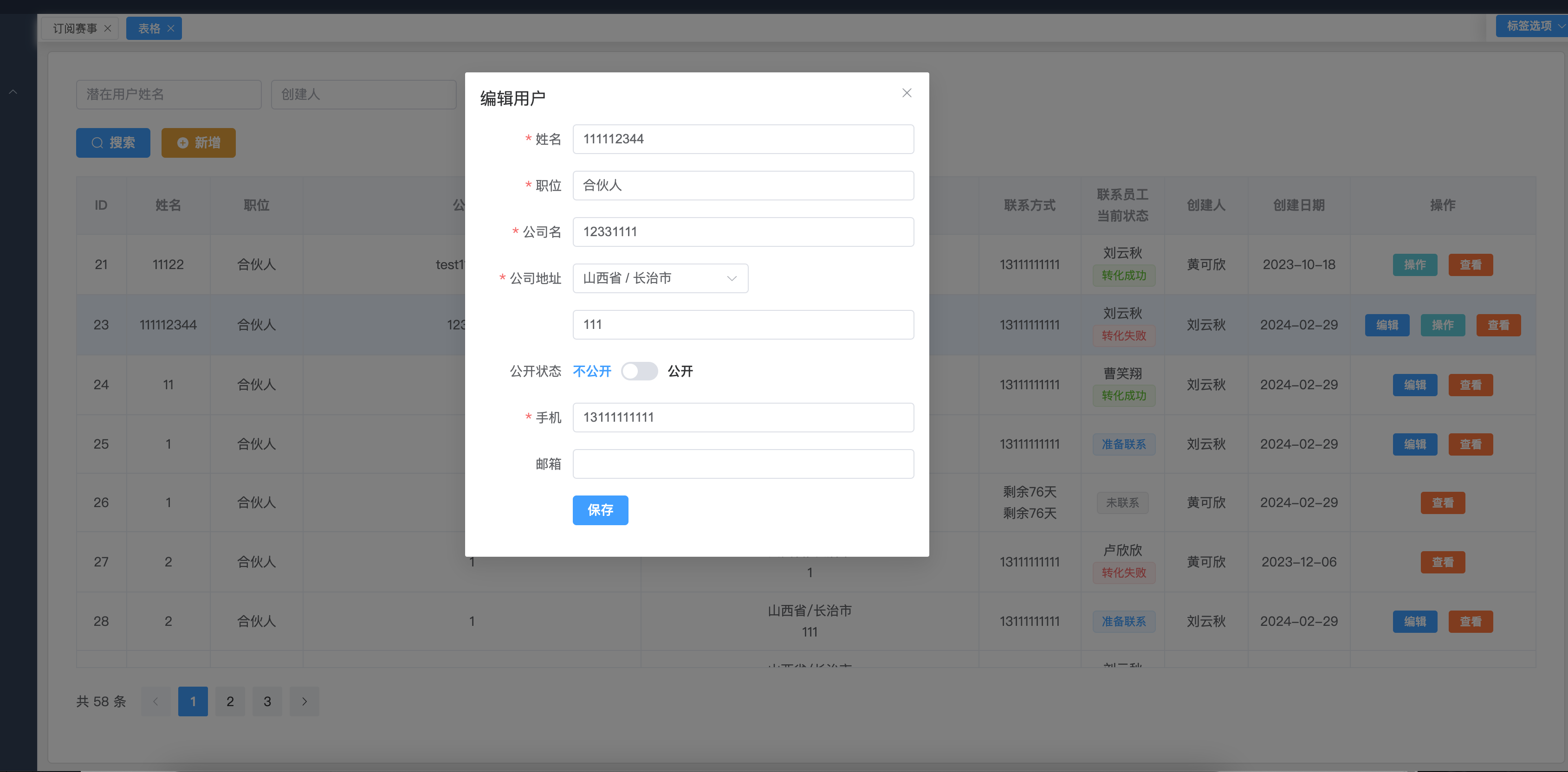Click the 保存 button
Screen dimensions: 1568x772
pos(600,510)
